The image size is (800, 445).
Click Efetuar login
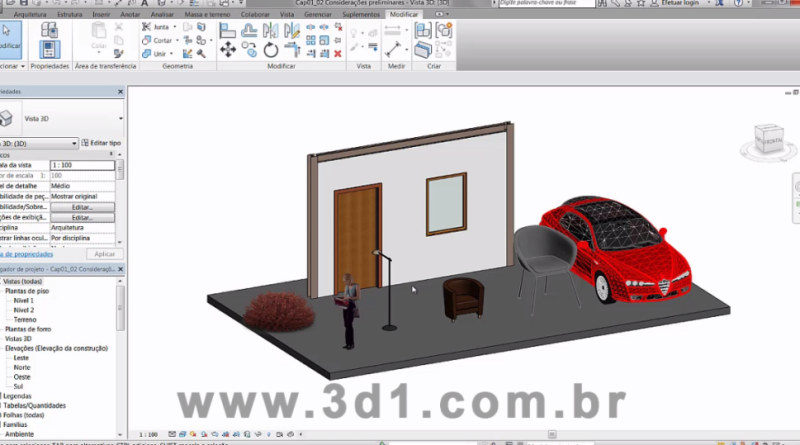coord(680,3)
